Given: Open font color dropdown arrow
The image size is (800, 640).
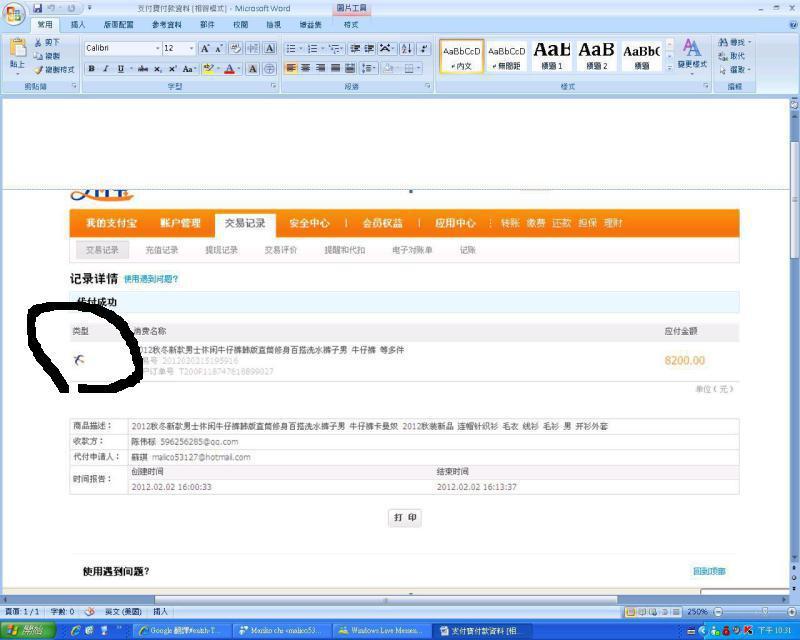Looking at the screenshot, I should coord(238,69).
